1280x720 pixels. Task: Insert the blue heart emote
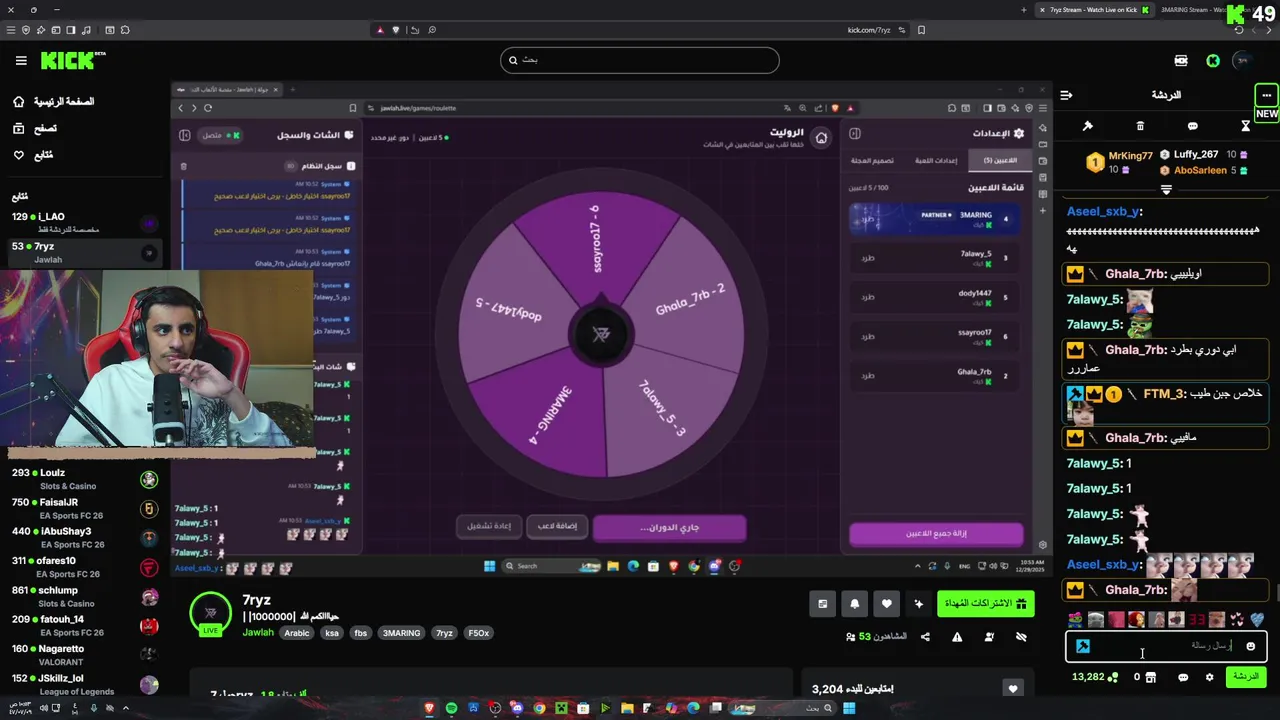coord(1257,620)
